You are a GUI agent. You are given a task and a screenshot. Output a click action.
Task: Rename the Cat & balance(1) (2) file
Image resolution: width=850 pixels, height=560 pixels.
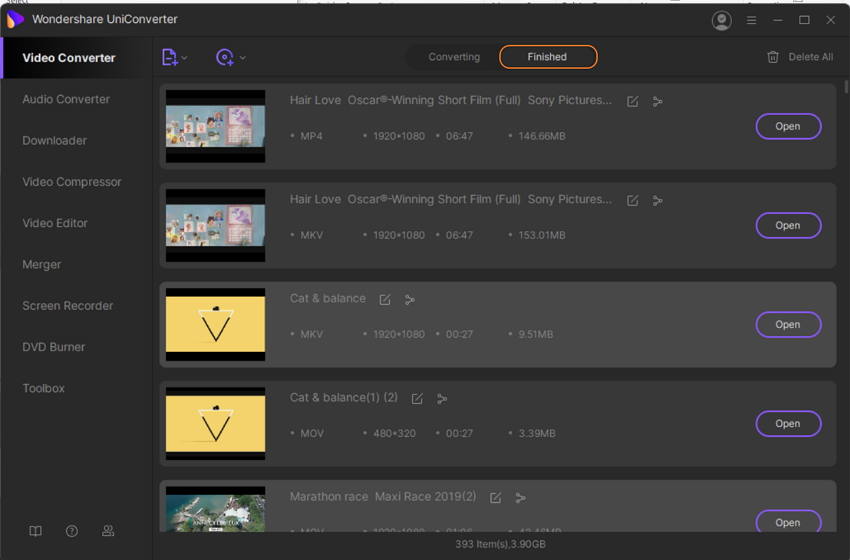point(417,399)
